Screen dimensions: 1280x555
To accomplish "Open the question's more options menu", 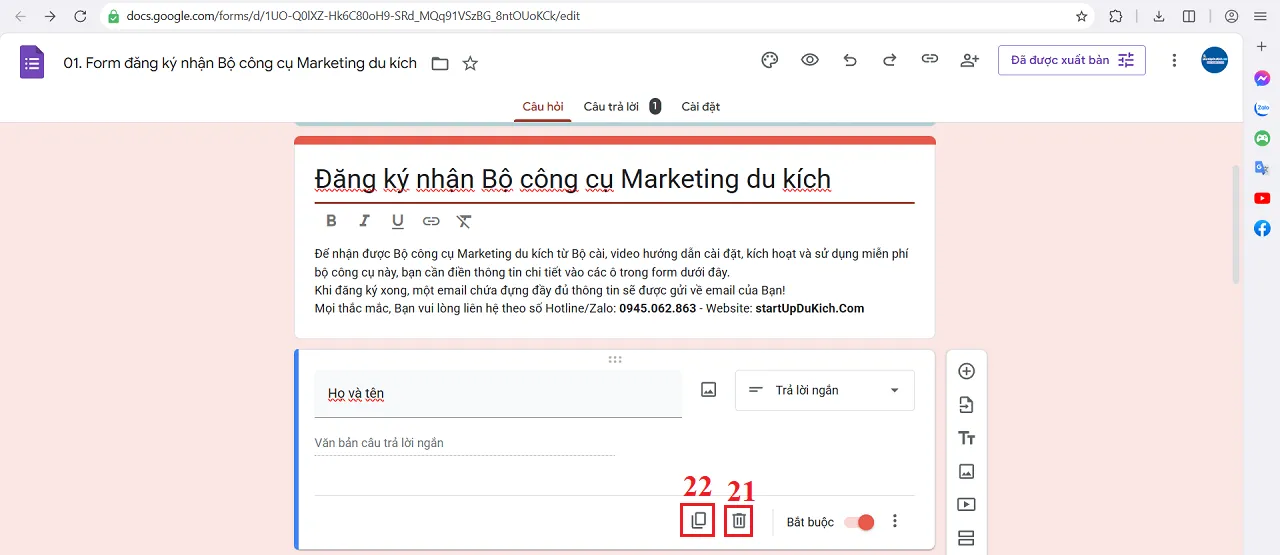I will 895,521.
